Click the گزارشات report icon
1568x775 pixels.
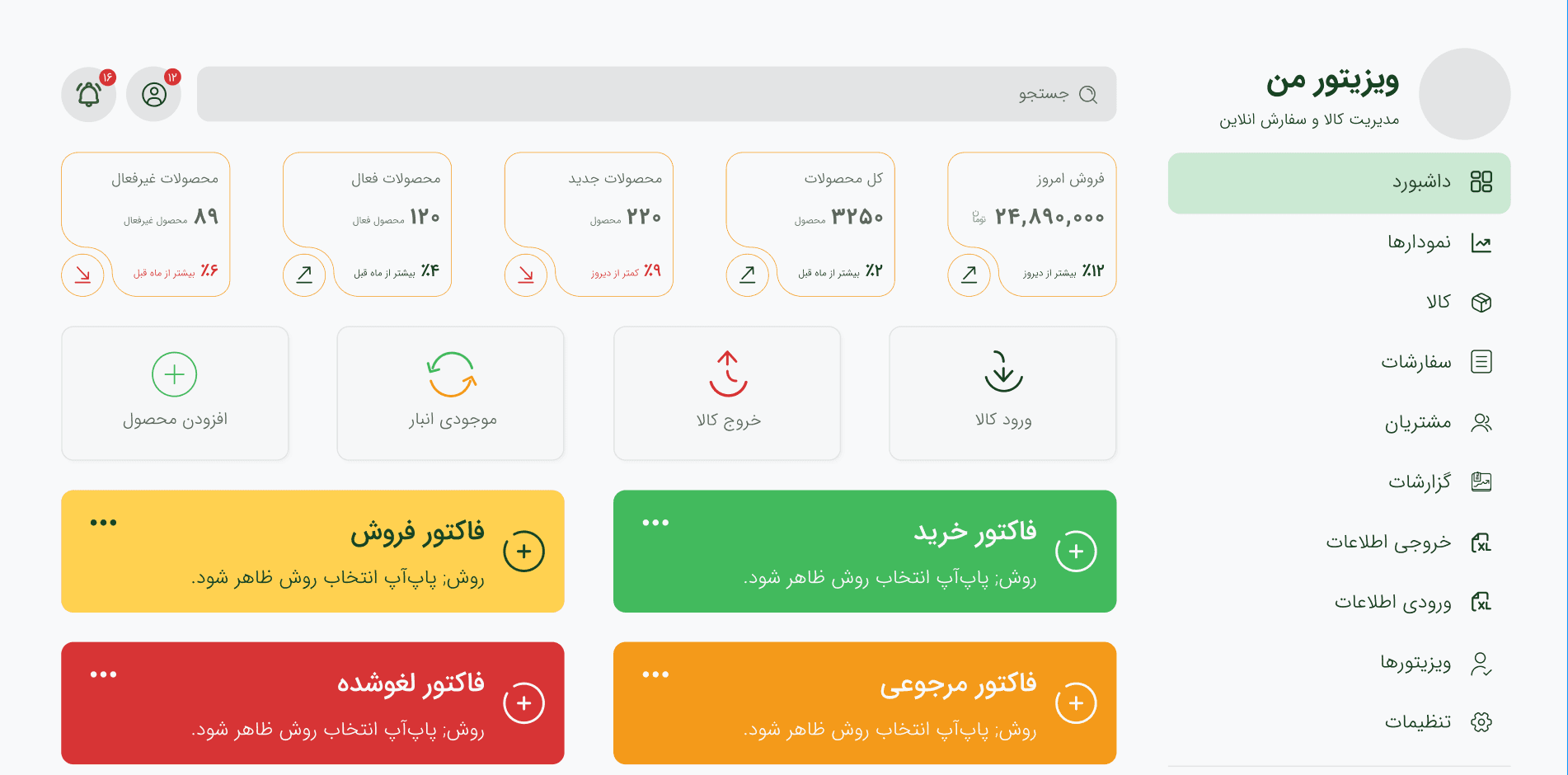point(1481,482)
